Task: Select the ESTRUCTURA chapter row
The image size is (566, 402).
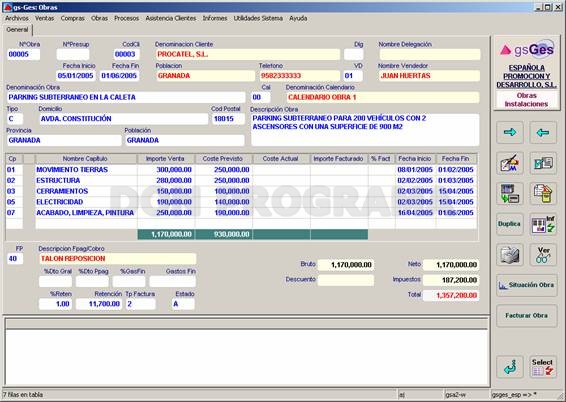Action: 241,180
